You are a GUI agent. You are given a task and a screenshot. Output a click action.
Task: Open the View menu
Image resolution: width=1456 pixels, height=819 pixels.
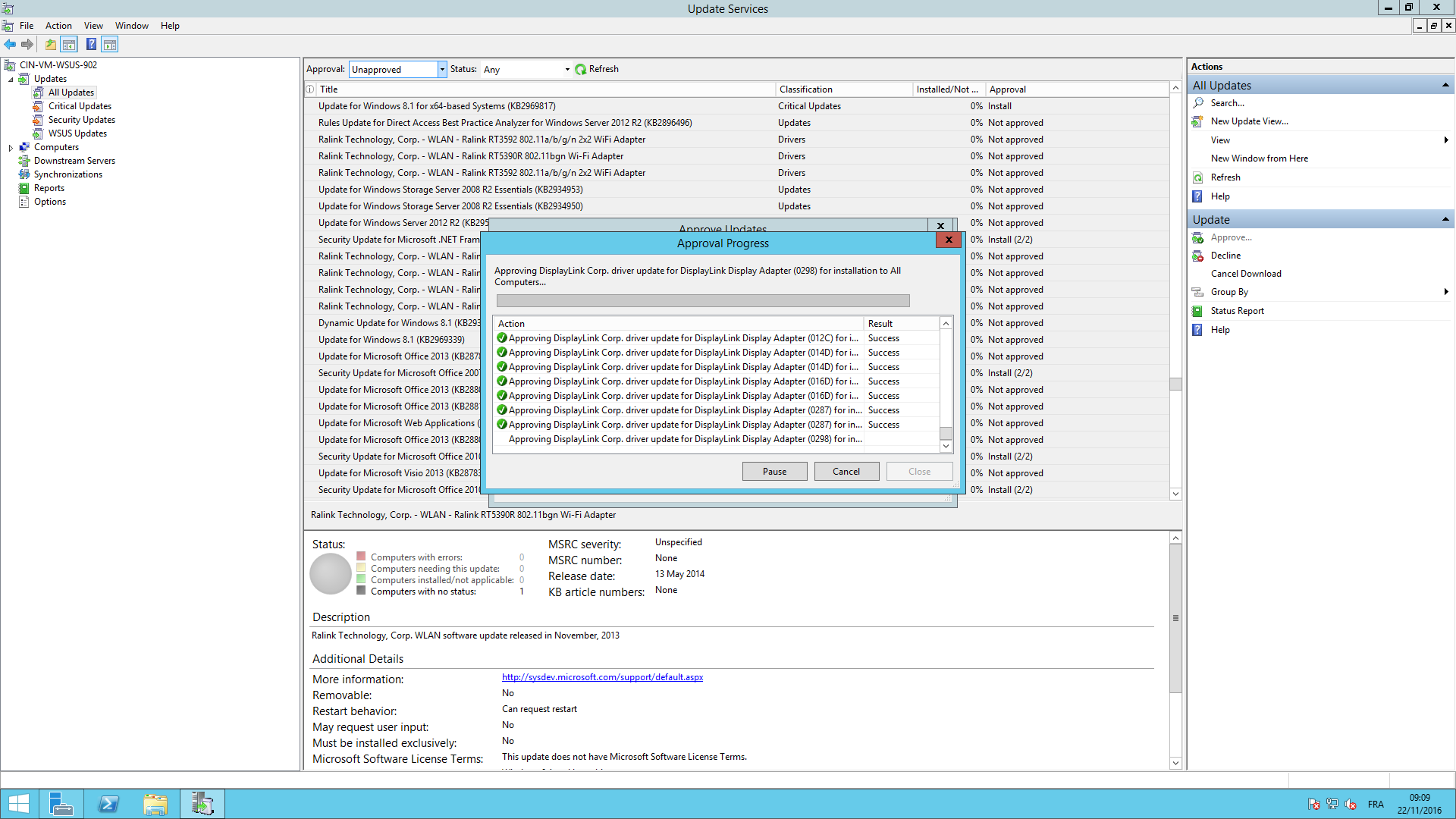93,26
